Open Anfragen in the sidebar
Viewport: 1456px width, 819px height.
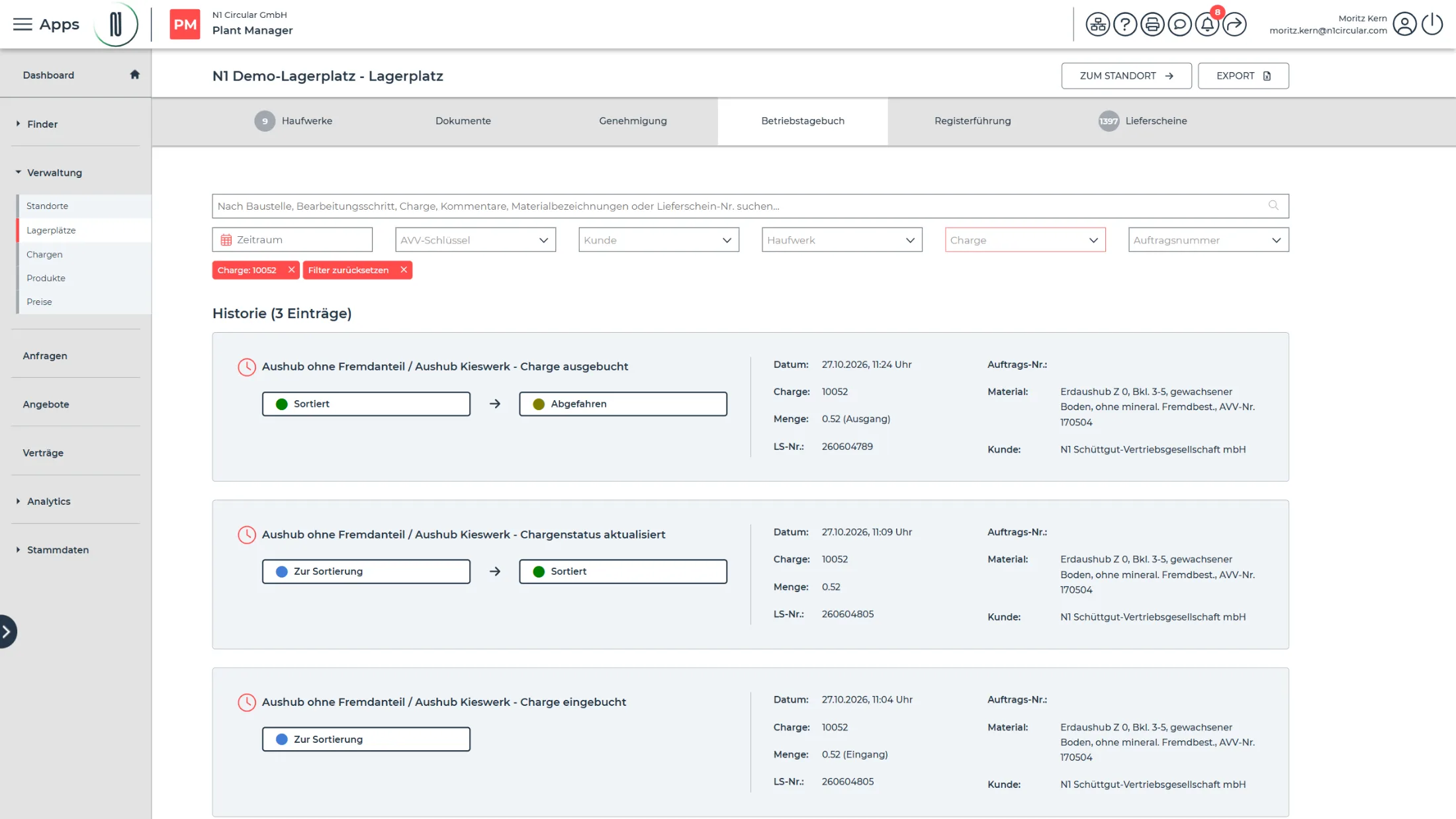click(45, 356)
